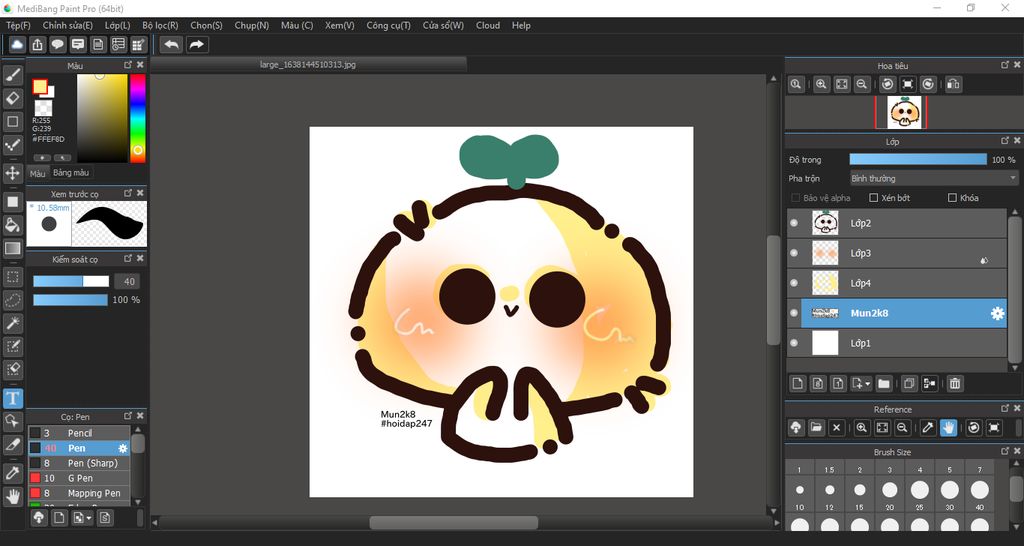Select the Bucket fill tool
The height and width of the screenshot is (546, 1024).
pyautogui.click(x=13, y=225)
